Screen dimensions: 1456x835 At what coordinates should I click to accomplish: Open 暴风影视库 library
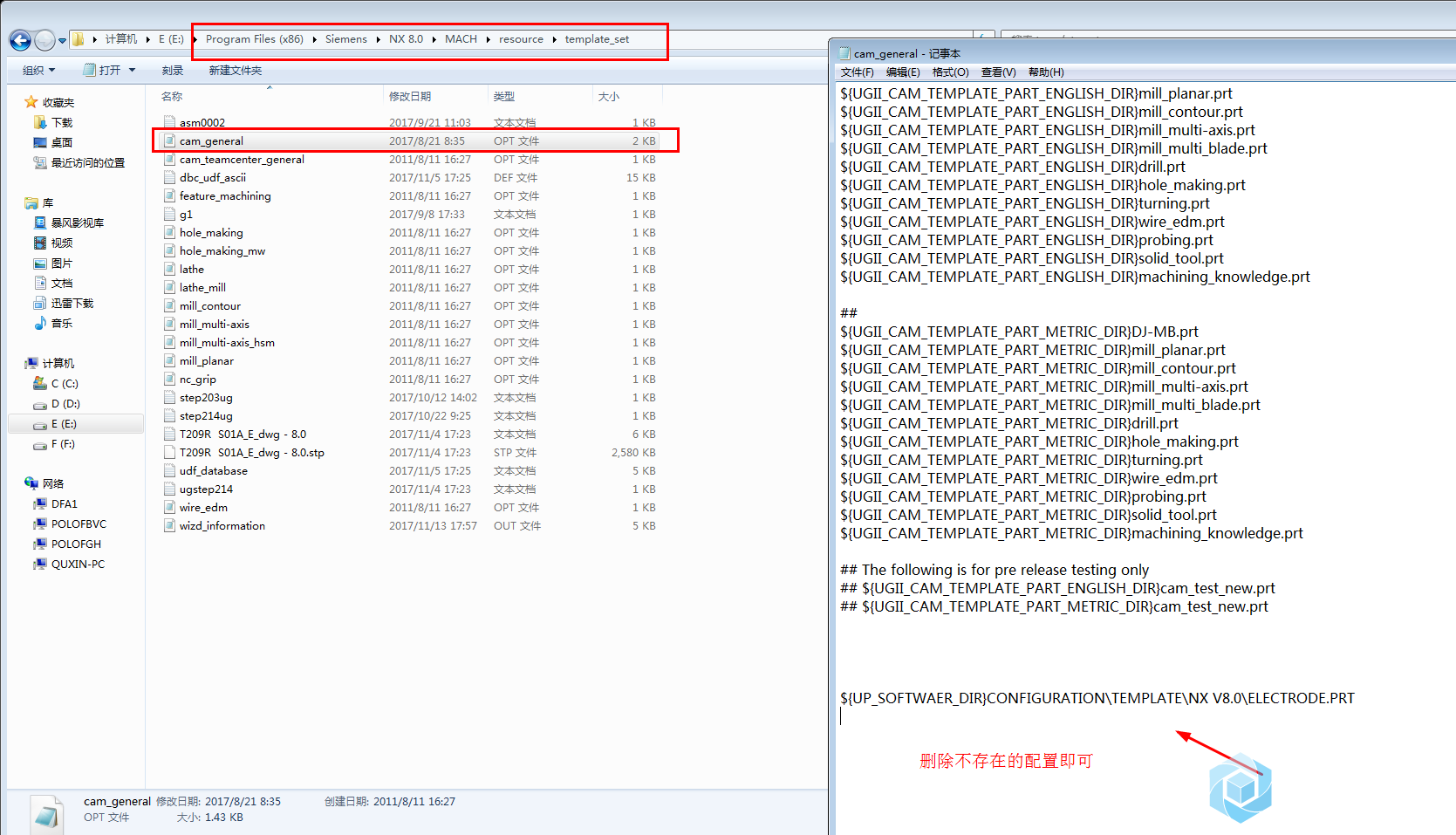click(x=77, y=222)
